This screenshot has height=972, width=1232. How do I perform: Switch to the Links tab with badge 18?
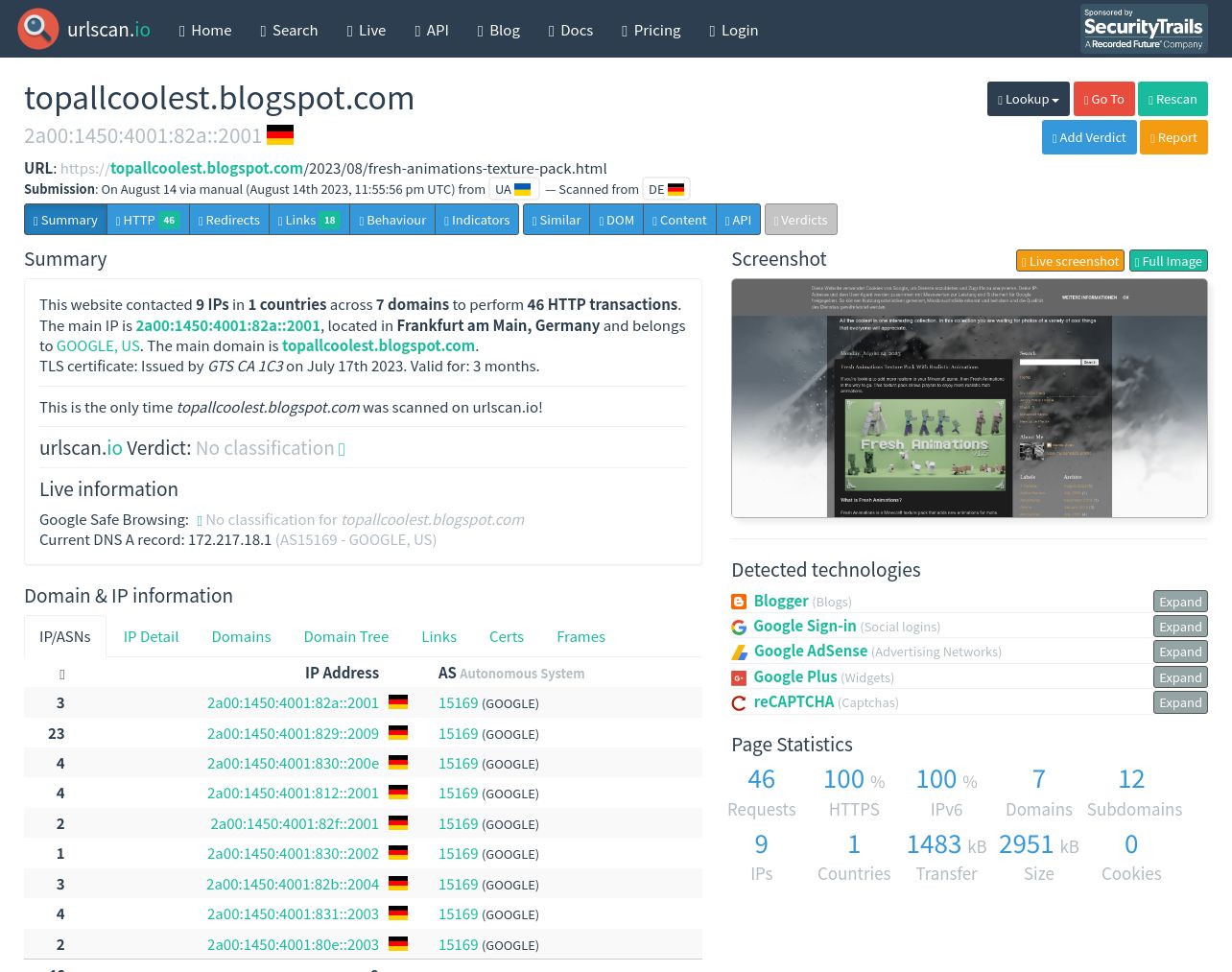tap(309, 220)
